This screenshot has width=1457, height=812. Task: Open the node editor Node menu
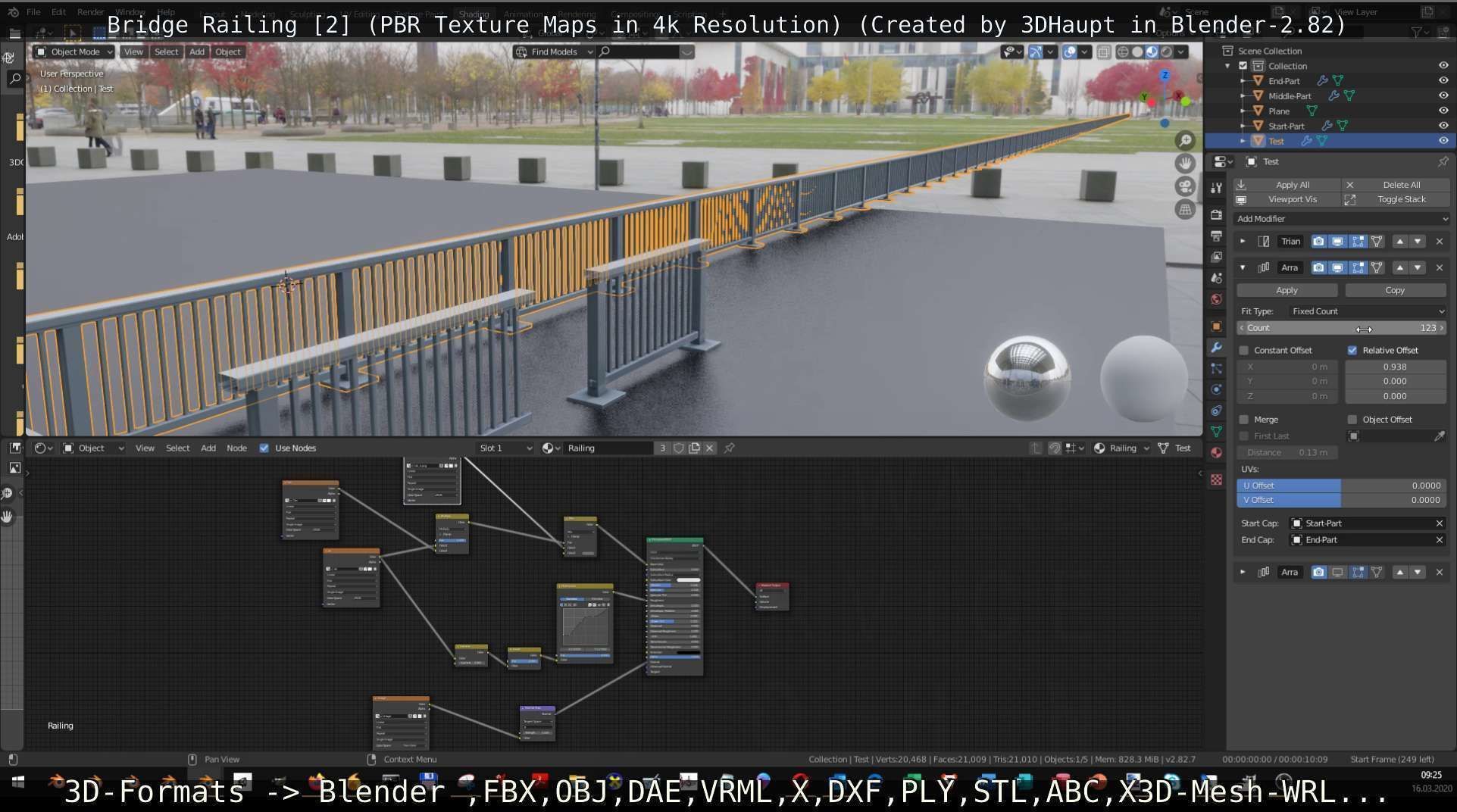pyautogui.click(x=236, y=448)
